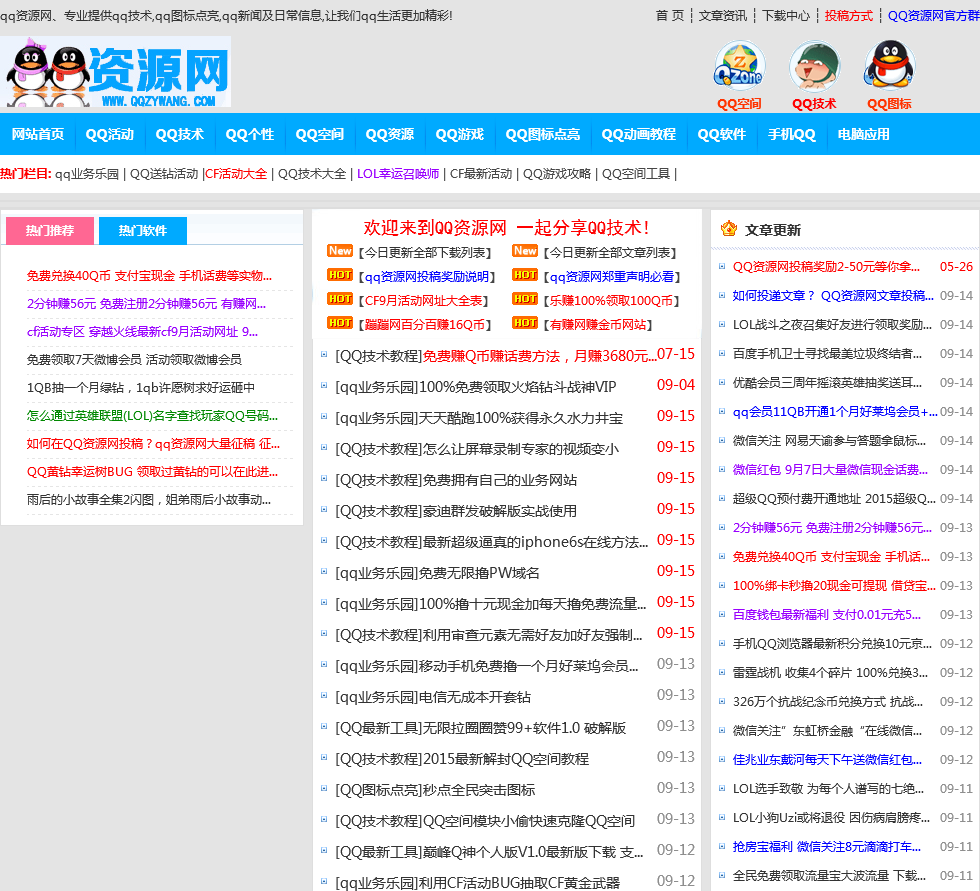The height and width of the screenshot is (891, 980).
Task: Open QQ软件 navigation item
Action: [722, 134]
